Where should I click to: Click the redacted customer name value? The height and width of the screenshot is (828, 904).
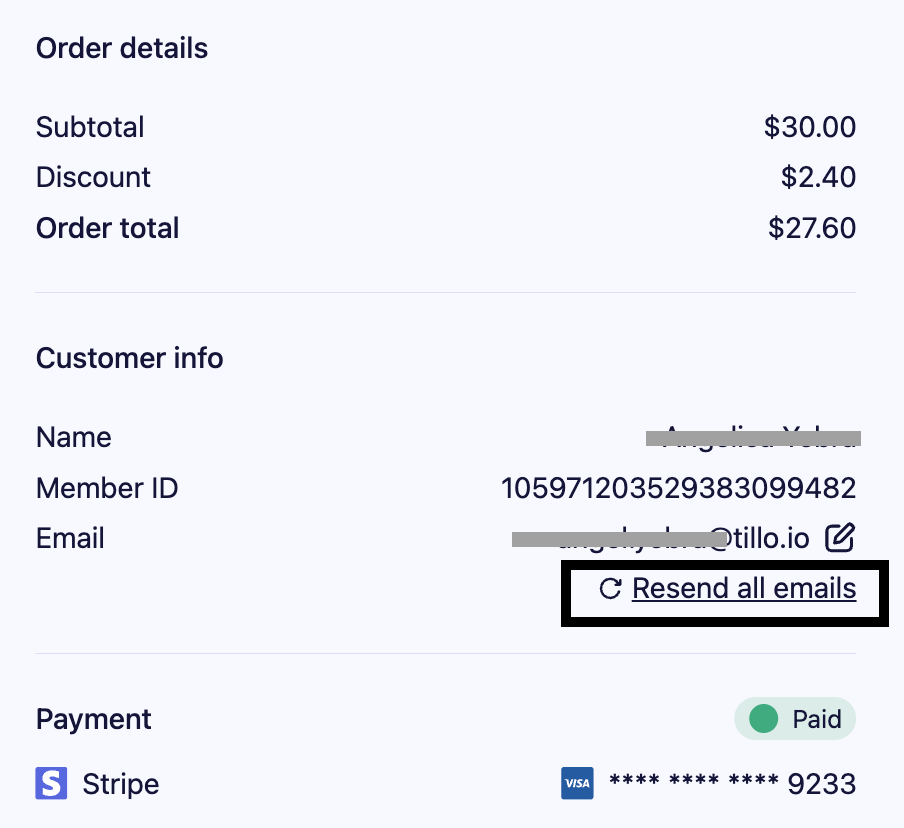753,437
